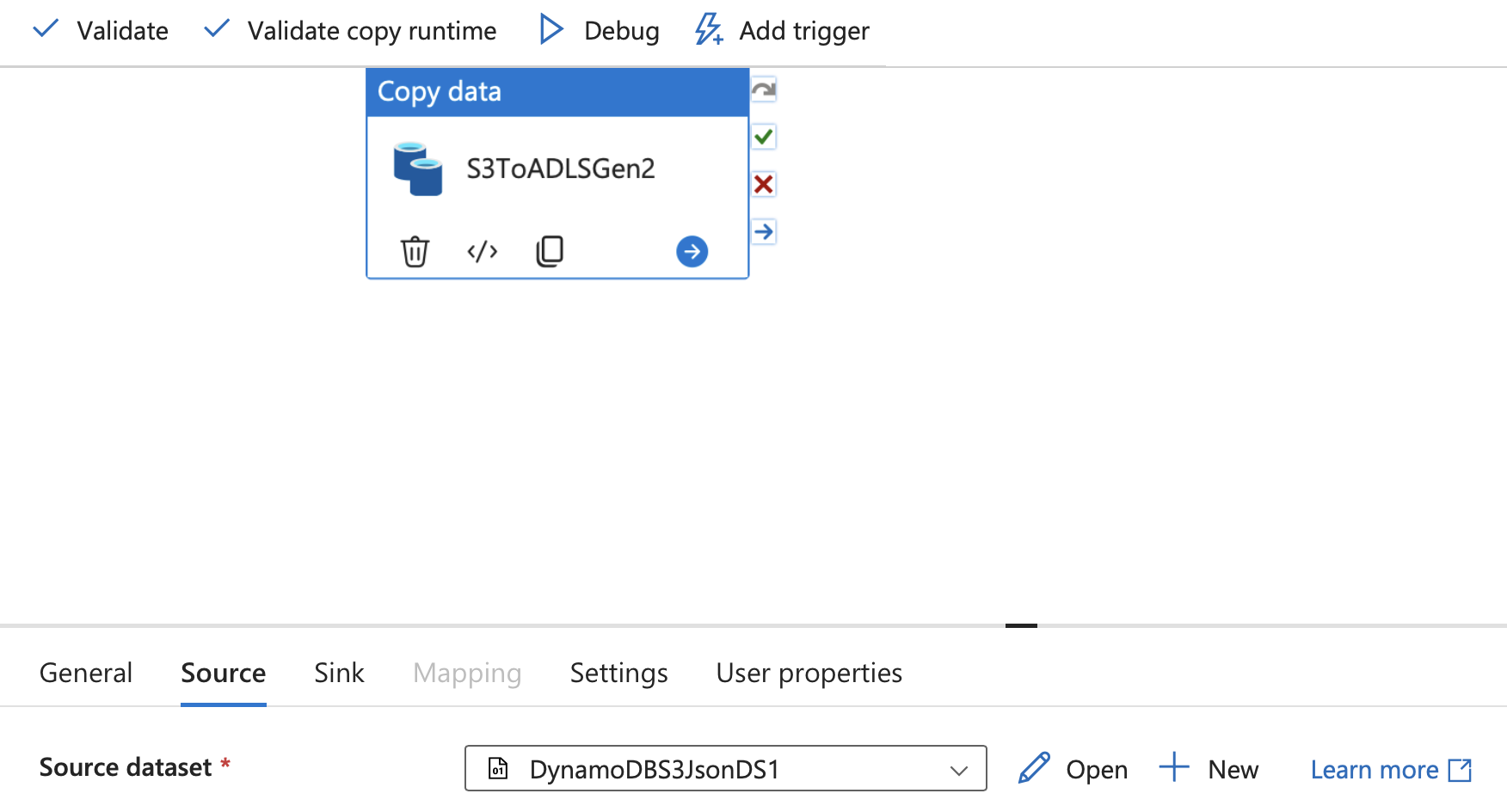Open the Source dataset dropdown
The image size is (1507, 812).
pos(725,768)
